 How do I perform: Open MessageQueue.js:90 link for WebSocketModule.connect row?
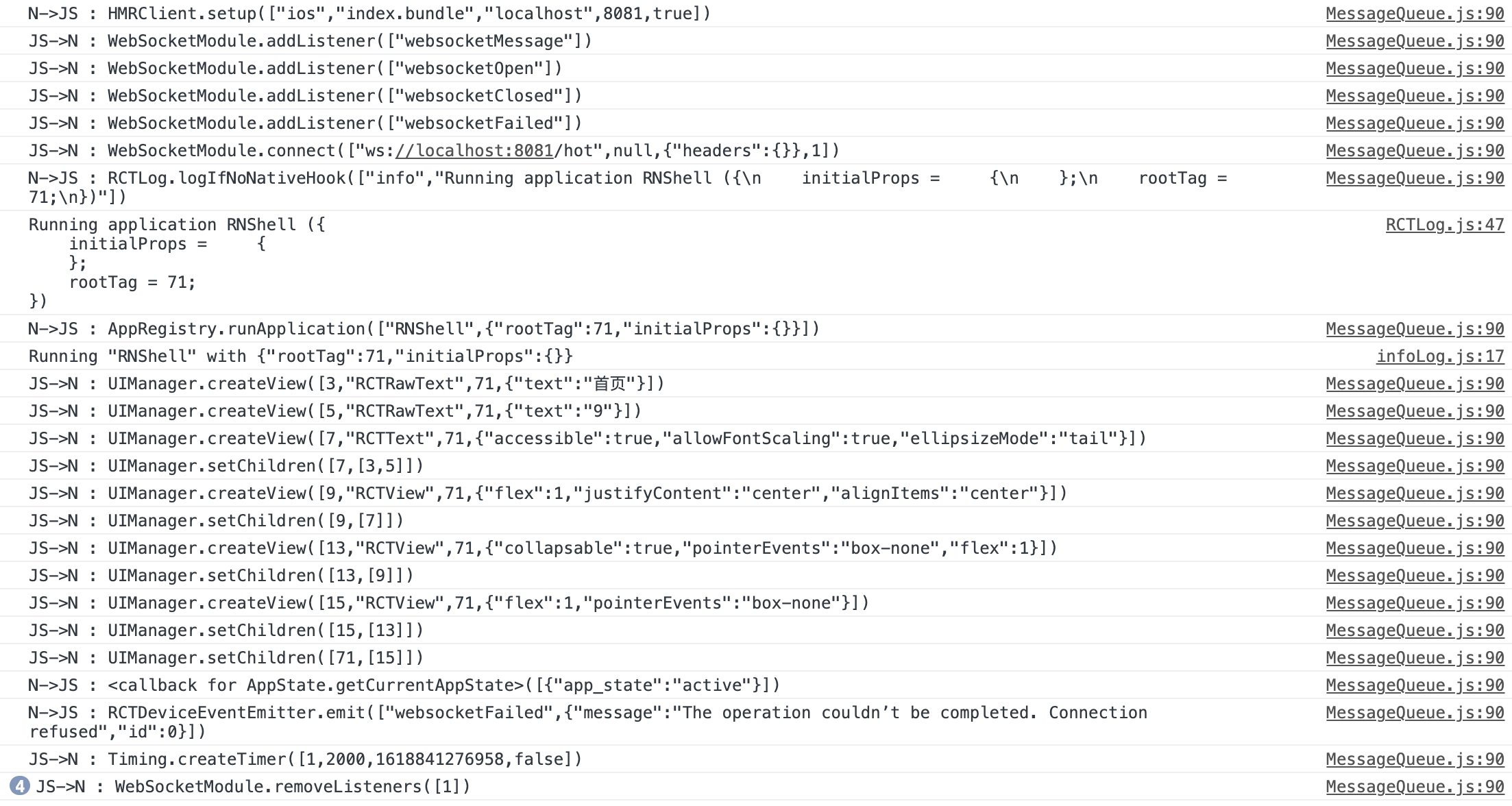(1415, 151)
